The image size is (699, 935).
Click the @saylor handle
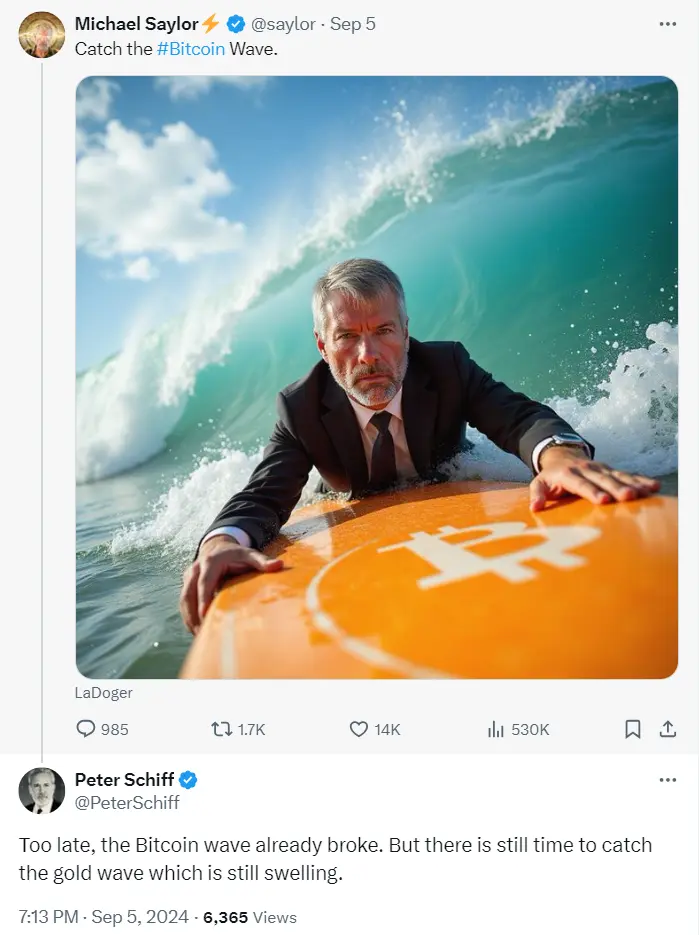pos(283,24)
